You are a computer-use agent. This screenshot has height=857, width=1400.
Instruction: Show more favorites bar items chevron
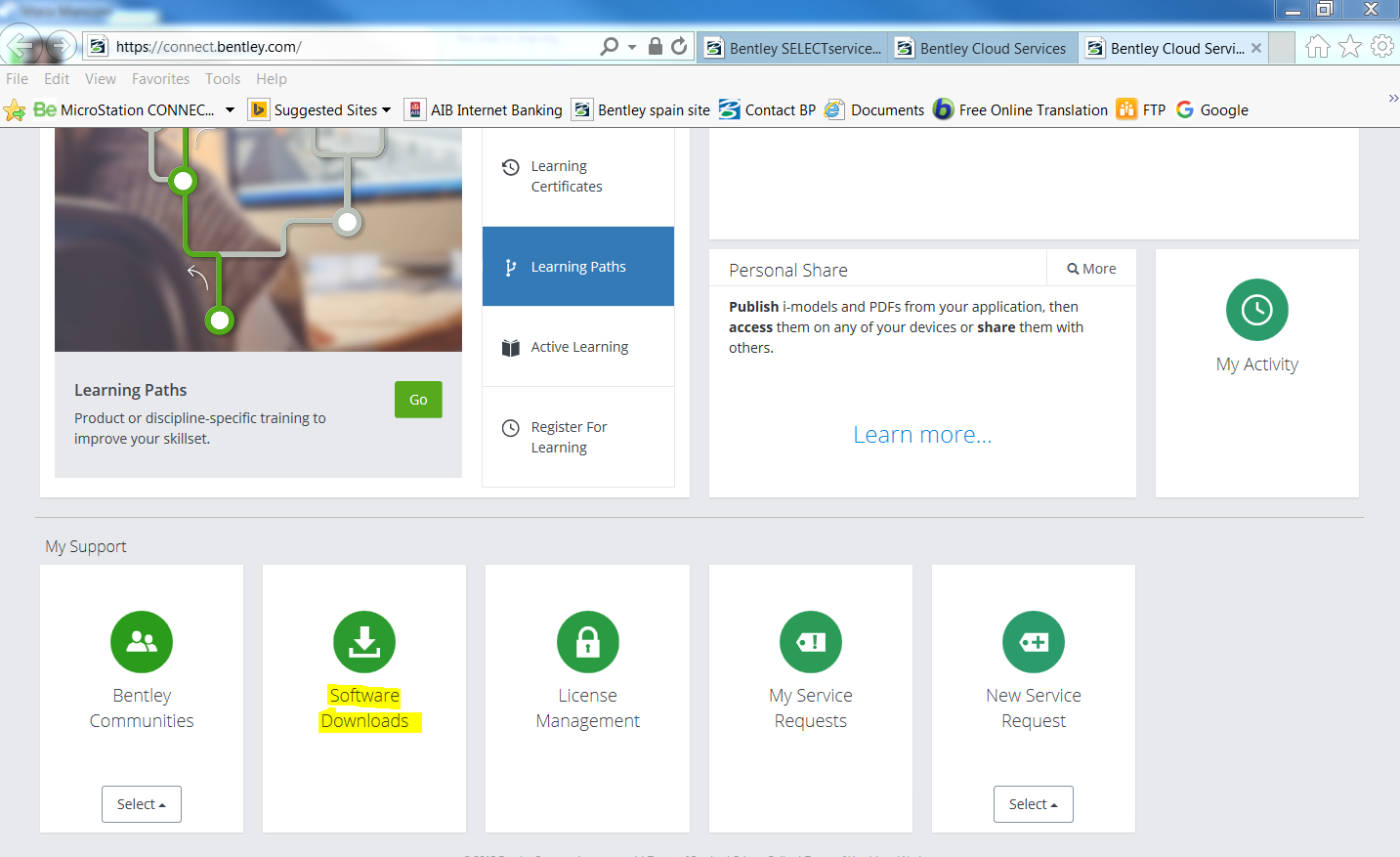click(x=1393, y=98)
